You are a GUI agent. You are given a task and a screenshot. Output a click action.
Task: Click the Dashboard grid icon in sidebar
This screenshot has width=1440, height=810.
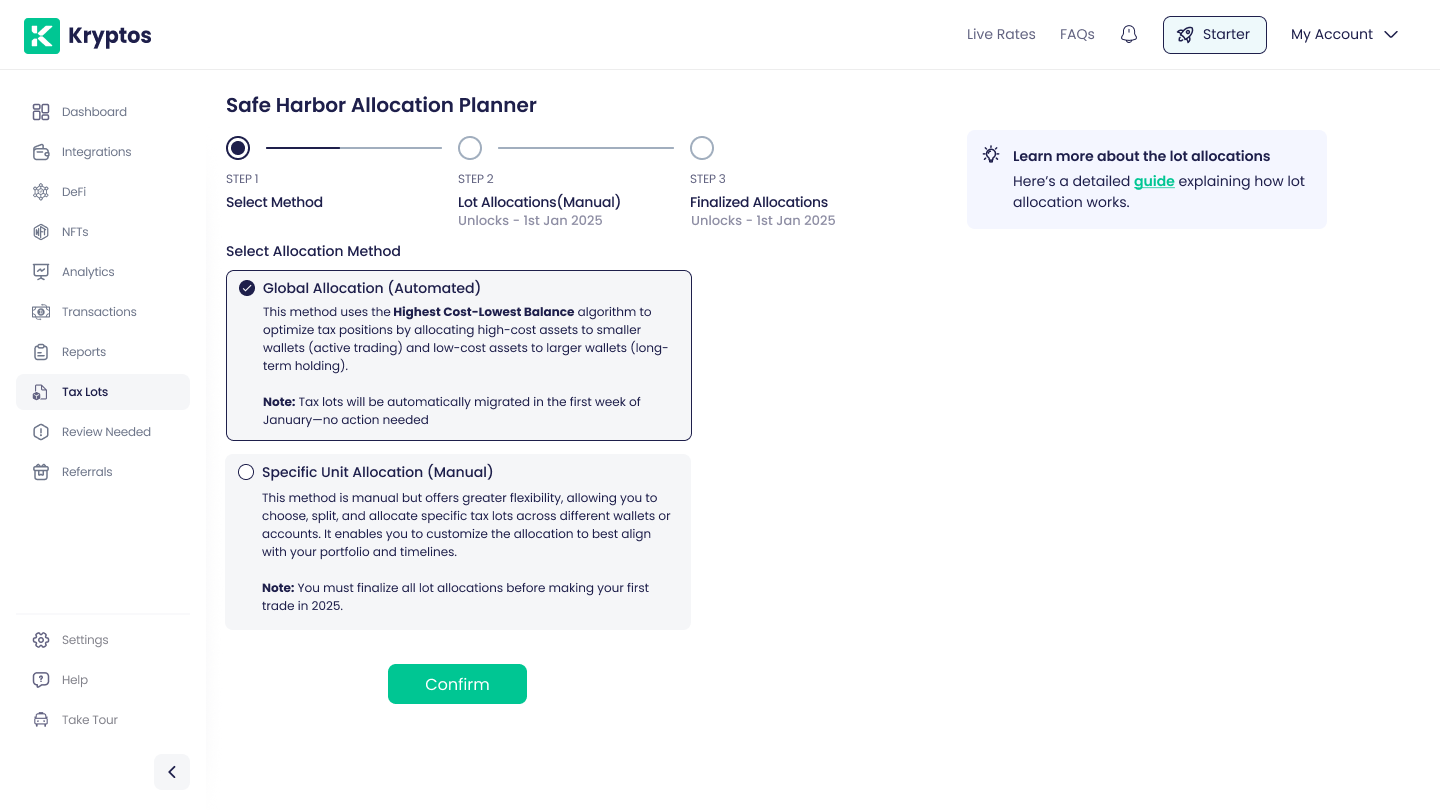click(x=41, y=112)
